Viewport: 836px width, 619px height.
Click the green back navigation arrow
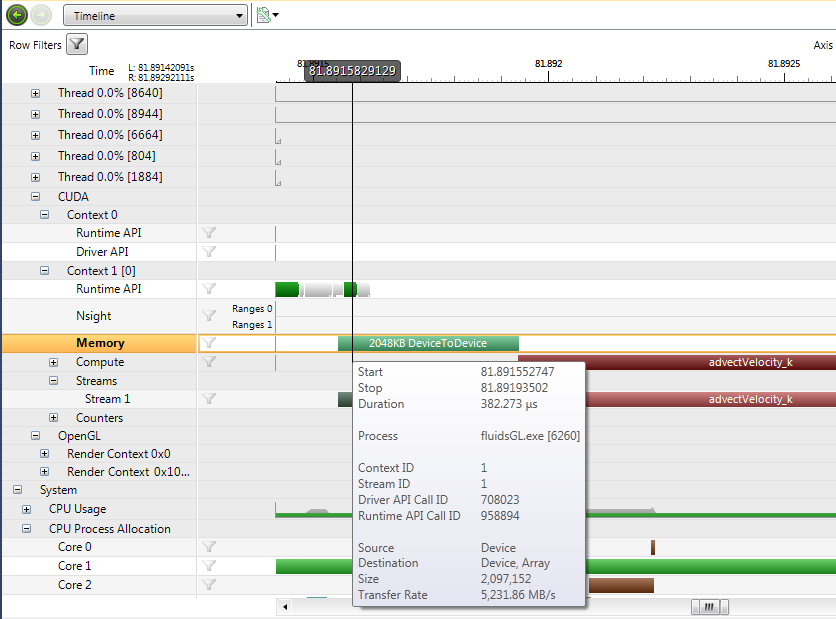tap(16, 16)
